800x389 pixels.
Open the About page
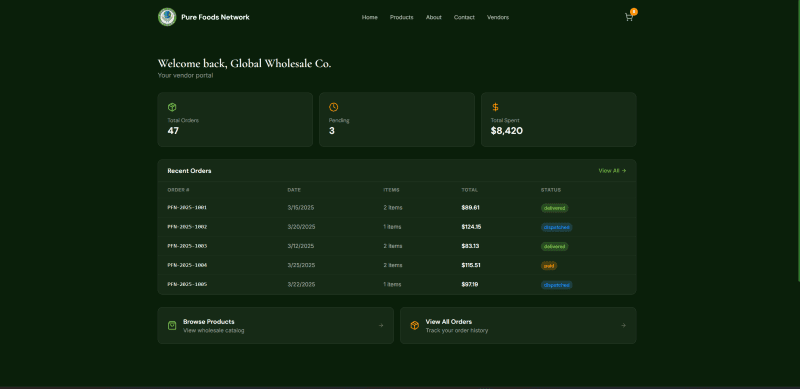click(434, 17)
